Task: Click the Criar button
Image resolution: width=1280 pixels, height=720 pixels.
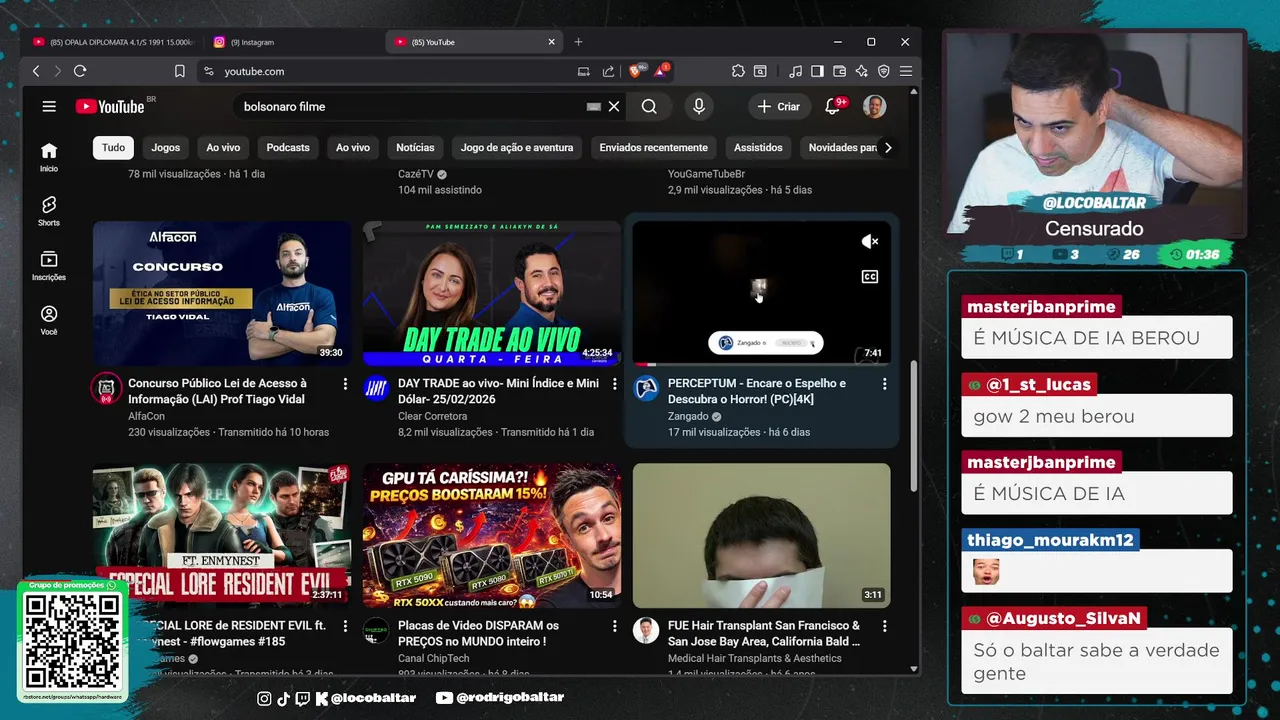Action: click(778, 106)
